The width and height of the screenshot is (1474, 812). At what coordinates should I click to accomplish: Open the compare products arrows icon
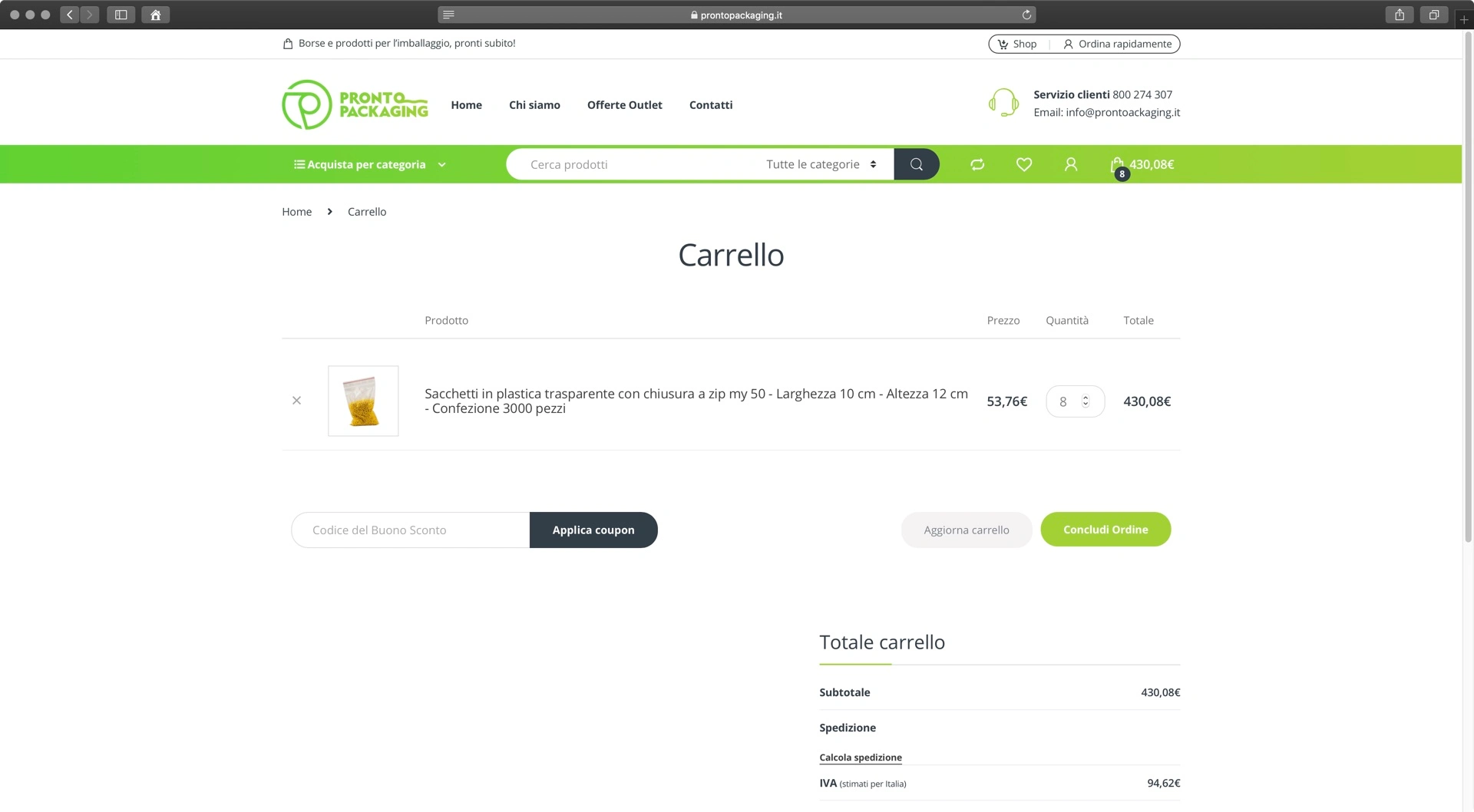coord(977,164)
